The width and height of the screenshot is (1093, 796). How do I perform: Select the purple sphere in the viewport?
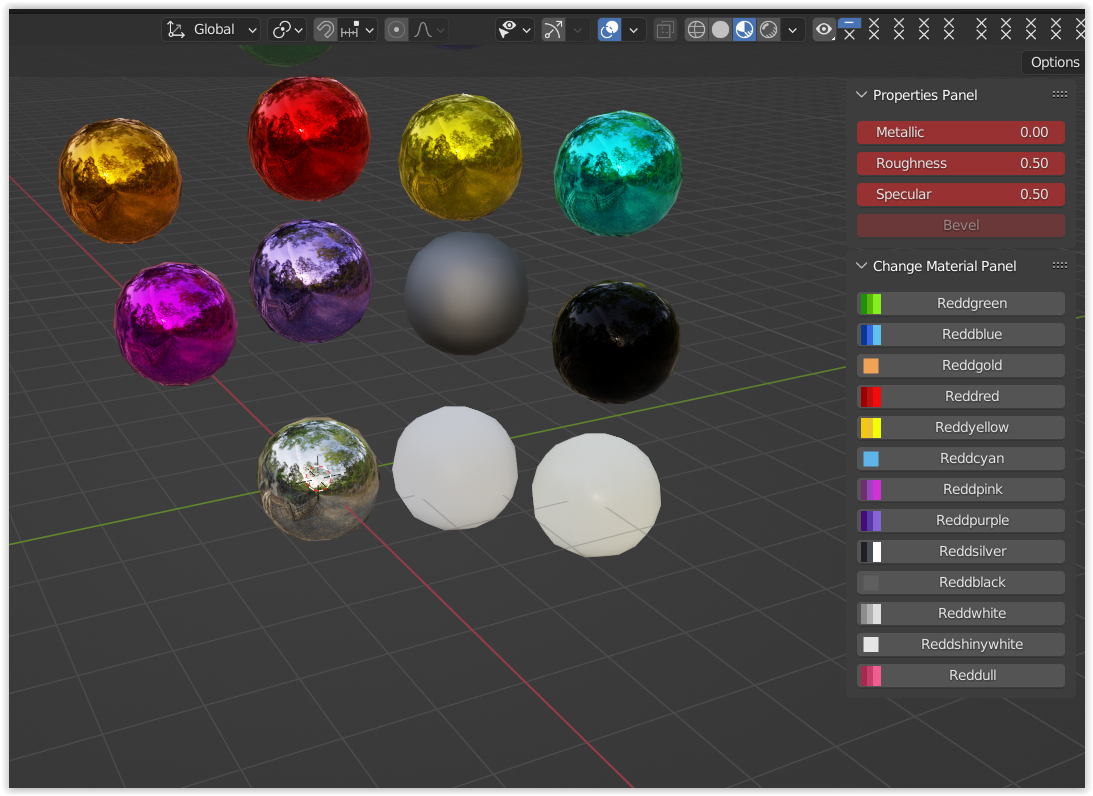(310, 282)
